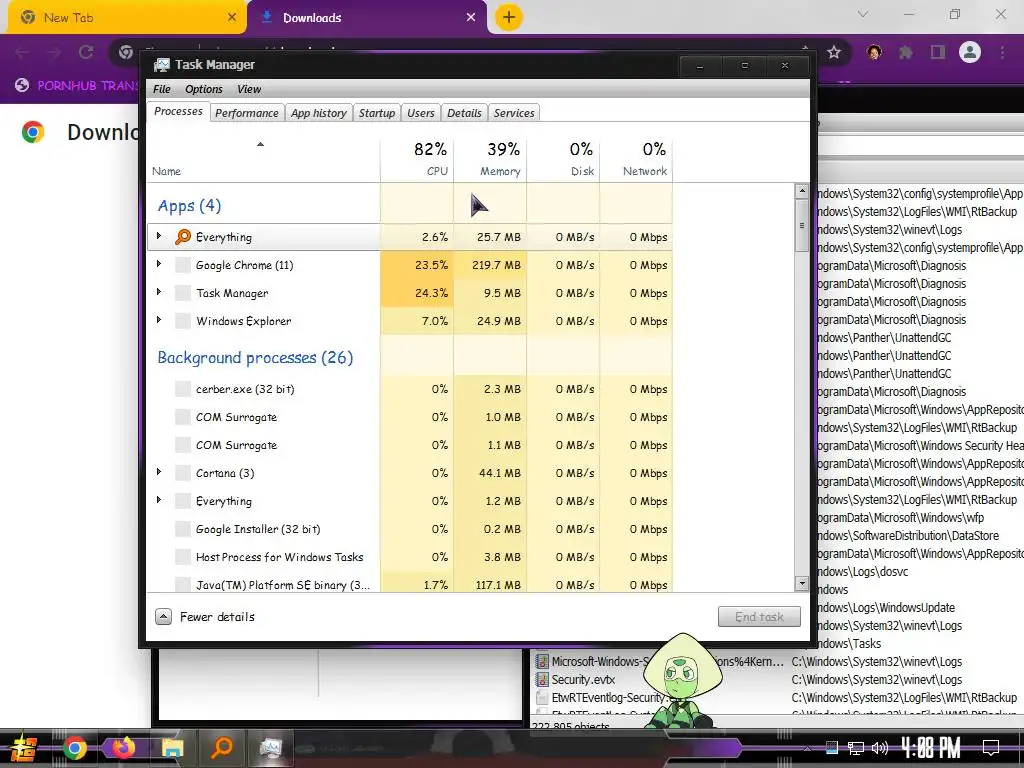Click the Google Chrome process icon
The height and width of the screenshot is (768, 1024).
tap(183, 265)
